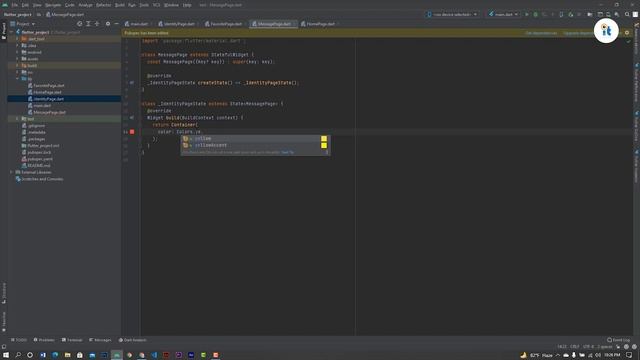Open the Refactor menu

pos(104,5)
